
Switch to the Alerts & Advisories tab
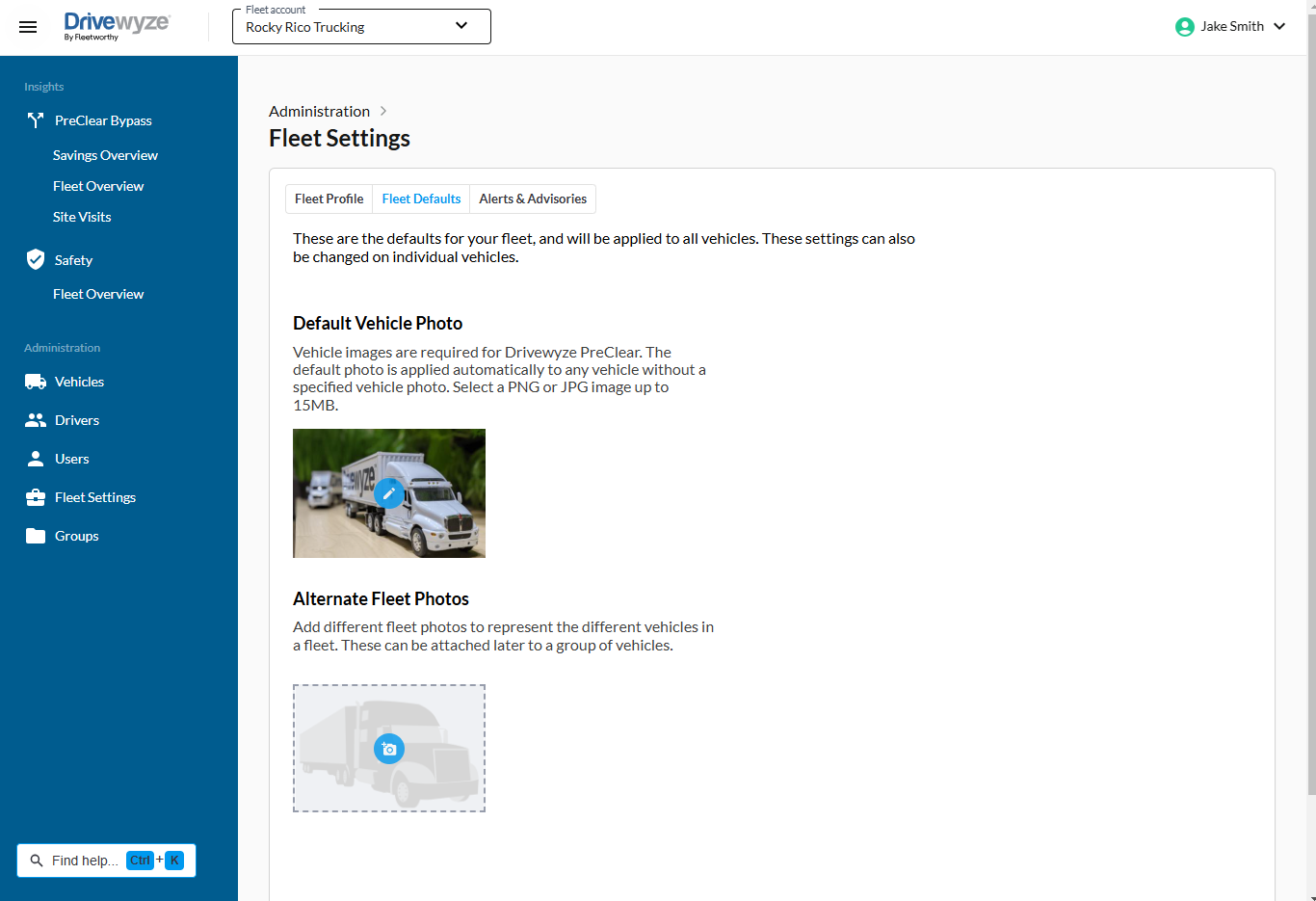533,199
